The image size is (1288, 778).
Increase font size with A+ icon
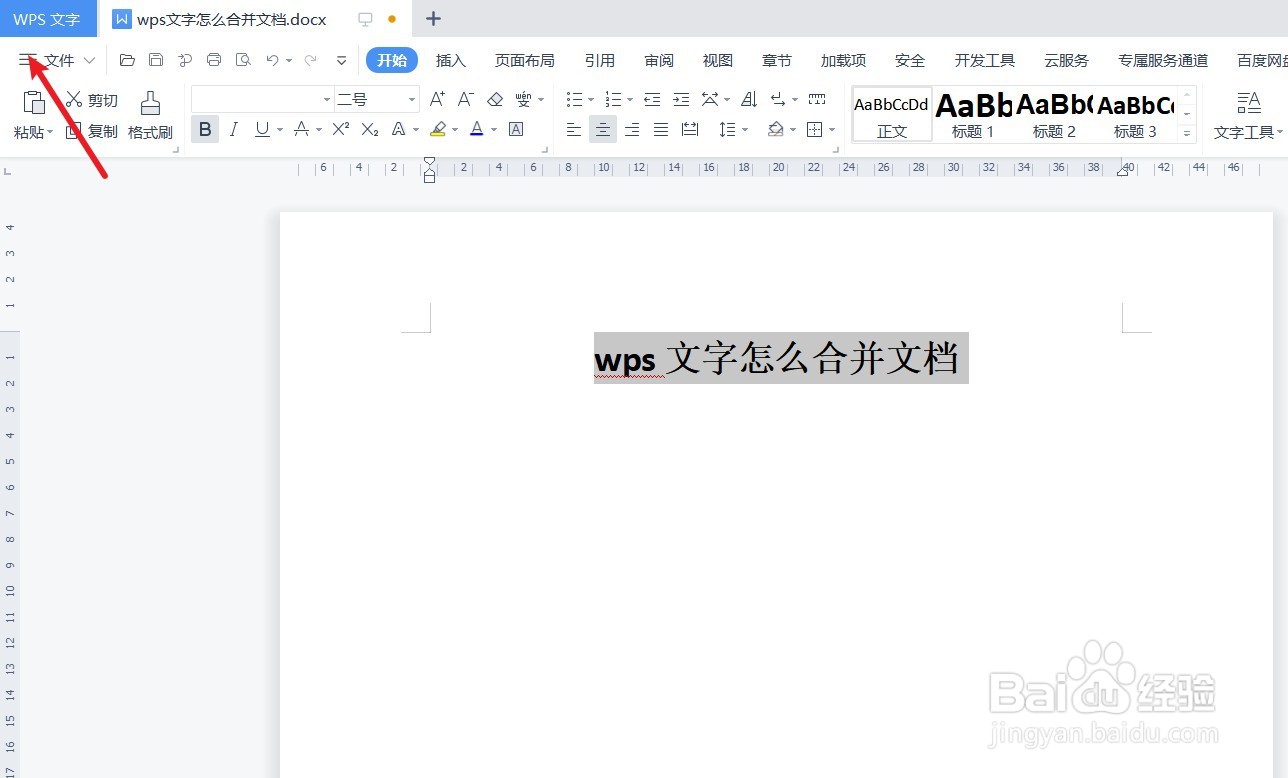click(x=437, y=99)
